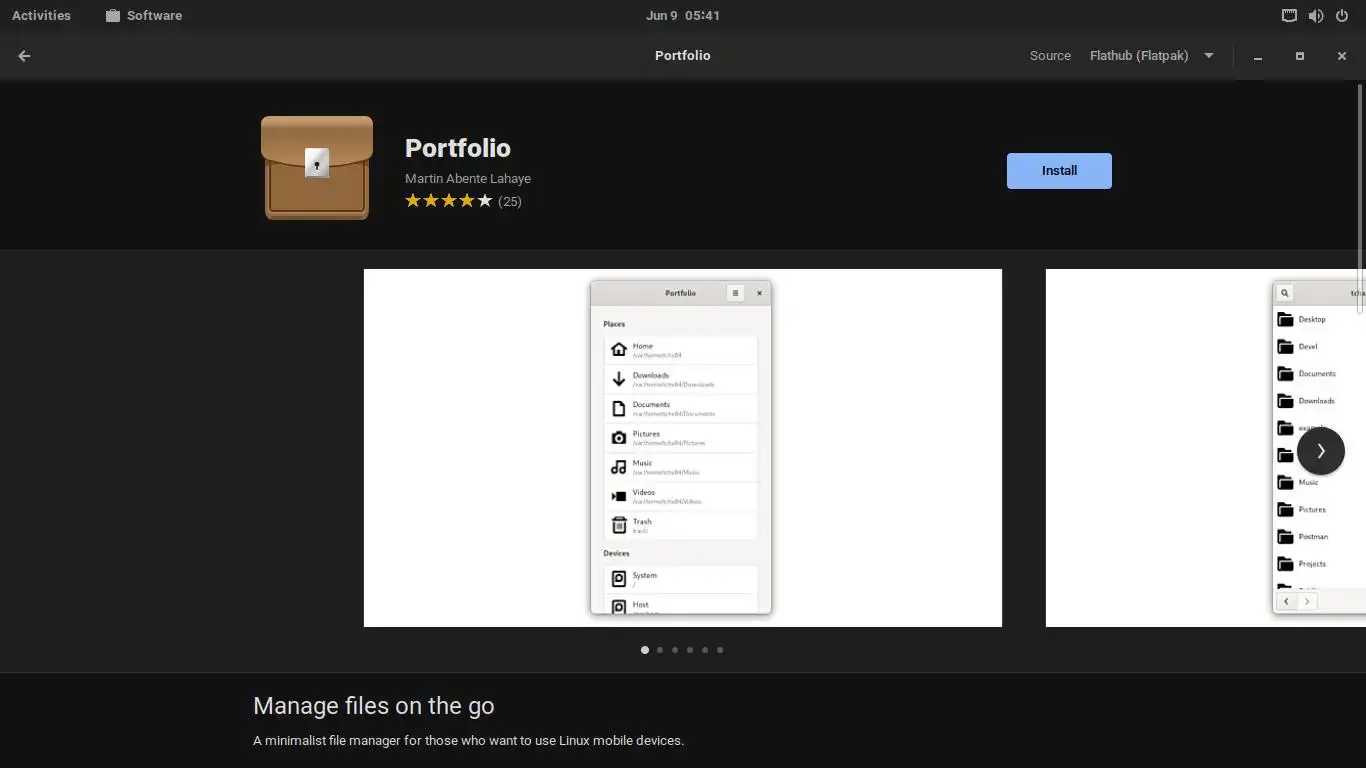Click the power icon in system tray
Viewport: 1366px width, 768px height.
pos(1342,16)
